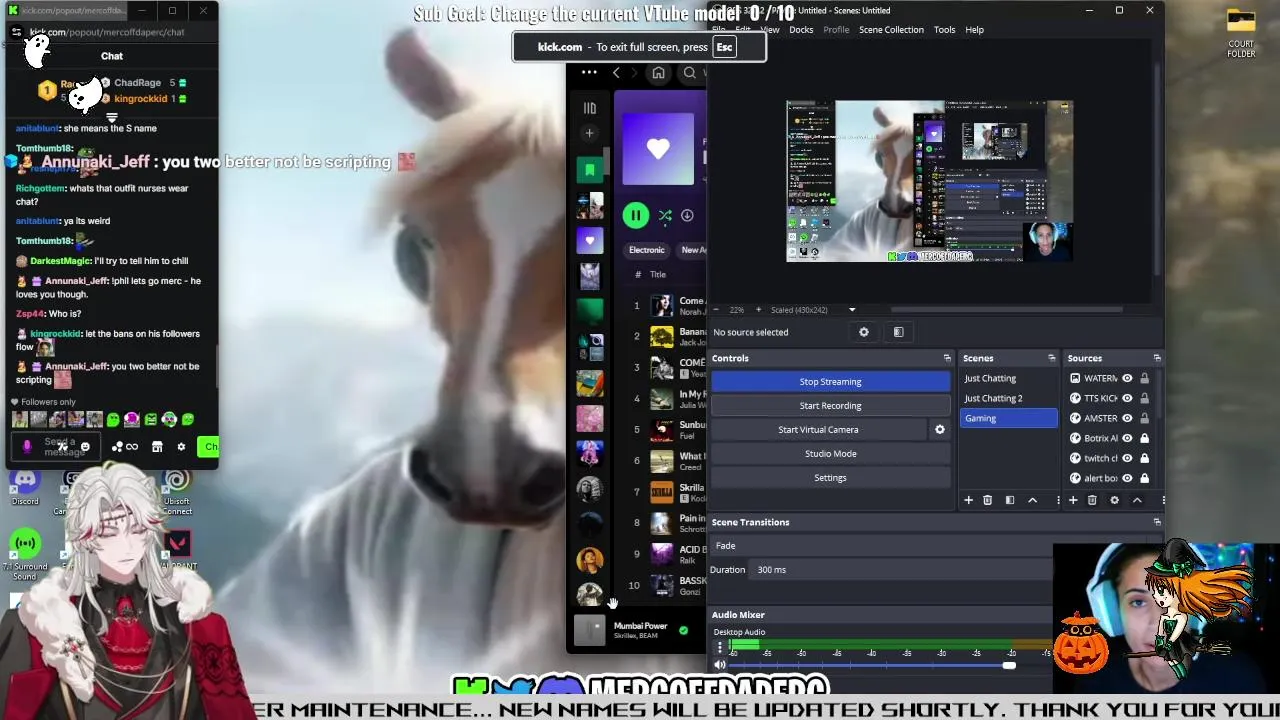Toggle visibility of TTS KICK source
The width and height of the screenshot is (1280, 720).
(1127, 398)
